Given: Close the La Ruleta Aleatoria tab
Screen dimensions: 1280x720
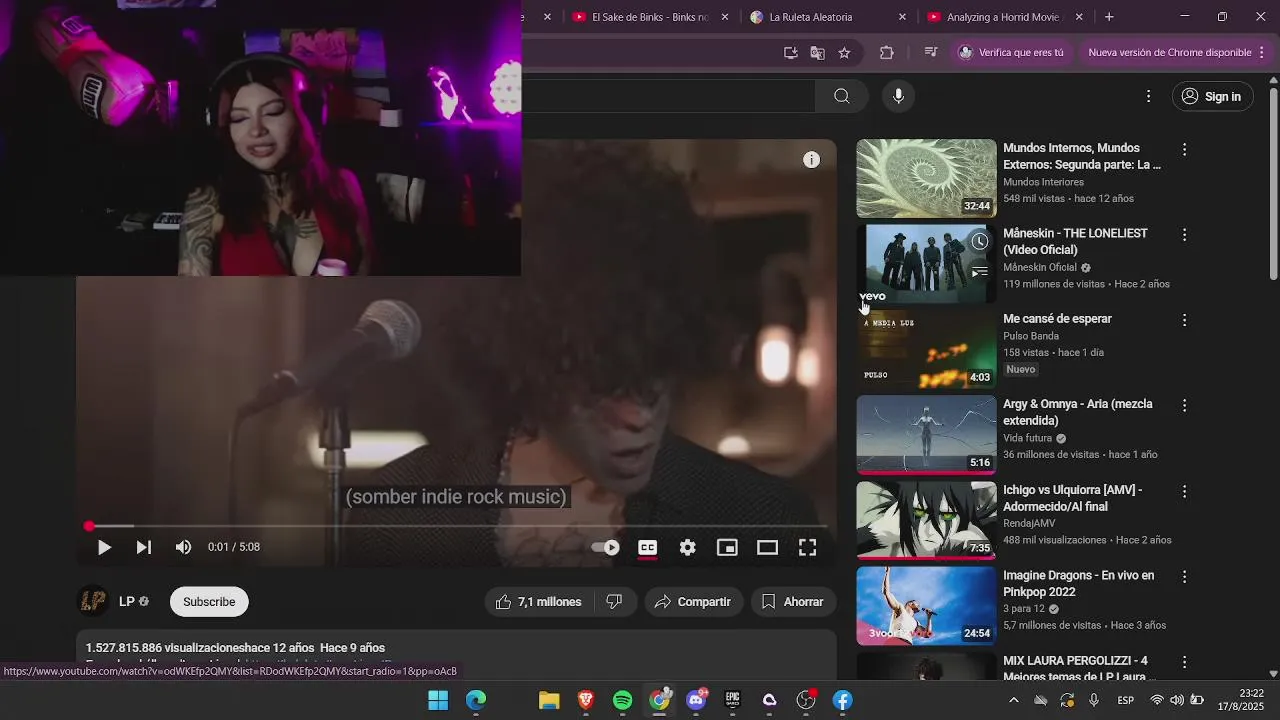Looking at the screenshot, I should (902, 17).
